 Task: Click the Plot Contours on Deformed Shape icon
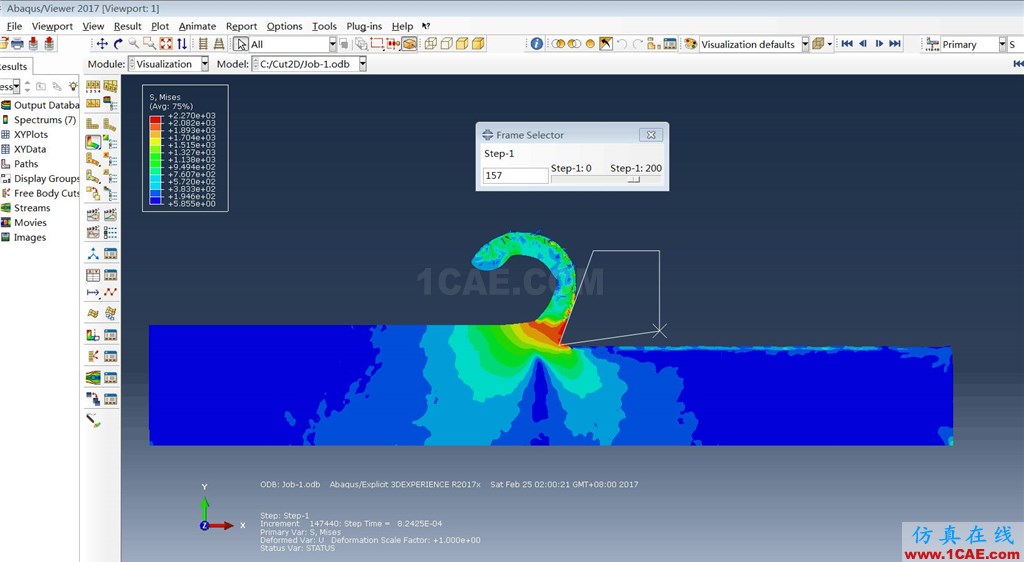tap(93, 142)
